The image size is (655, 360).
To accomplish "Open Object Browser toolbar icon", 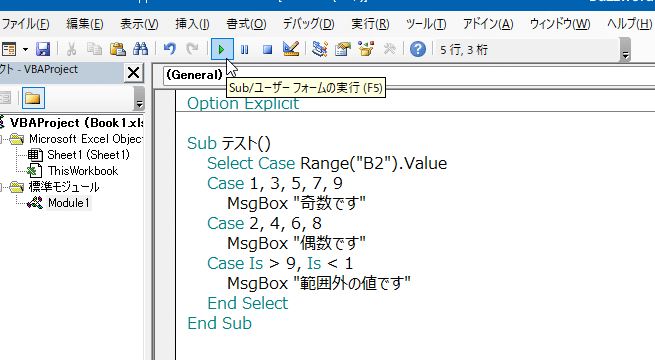I will (366, 49).
